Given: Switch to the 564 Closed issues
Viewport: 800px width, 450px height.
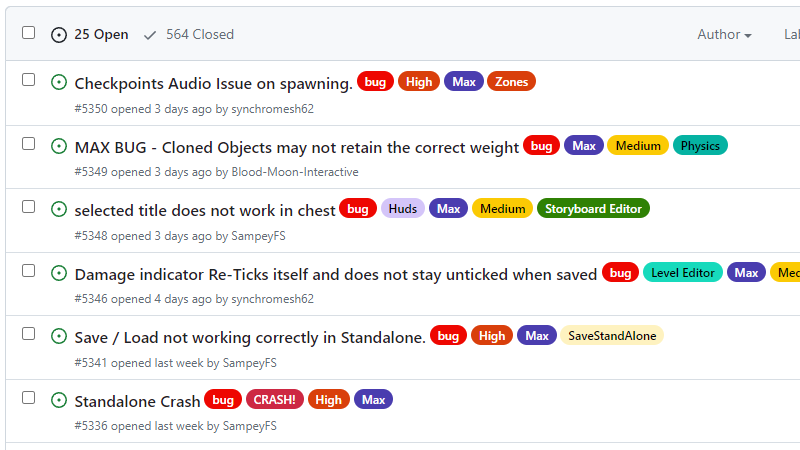Looking at the screenshot, I should pos(199,35).
